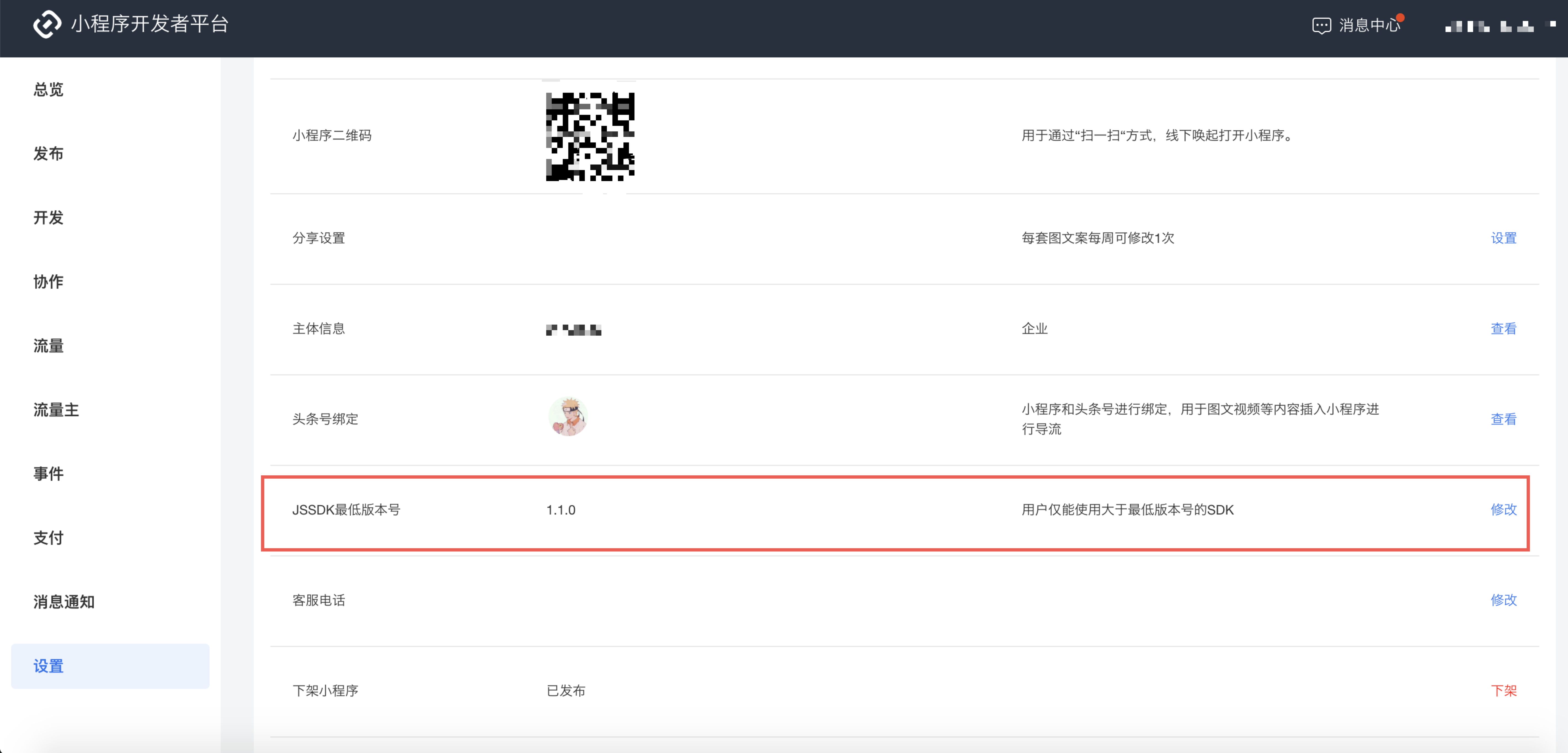Click 查看 for 主体信息
Image resolution: width=1568 pixels, height=753 pixels.
(x=1503, y=328)
